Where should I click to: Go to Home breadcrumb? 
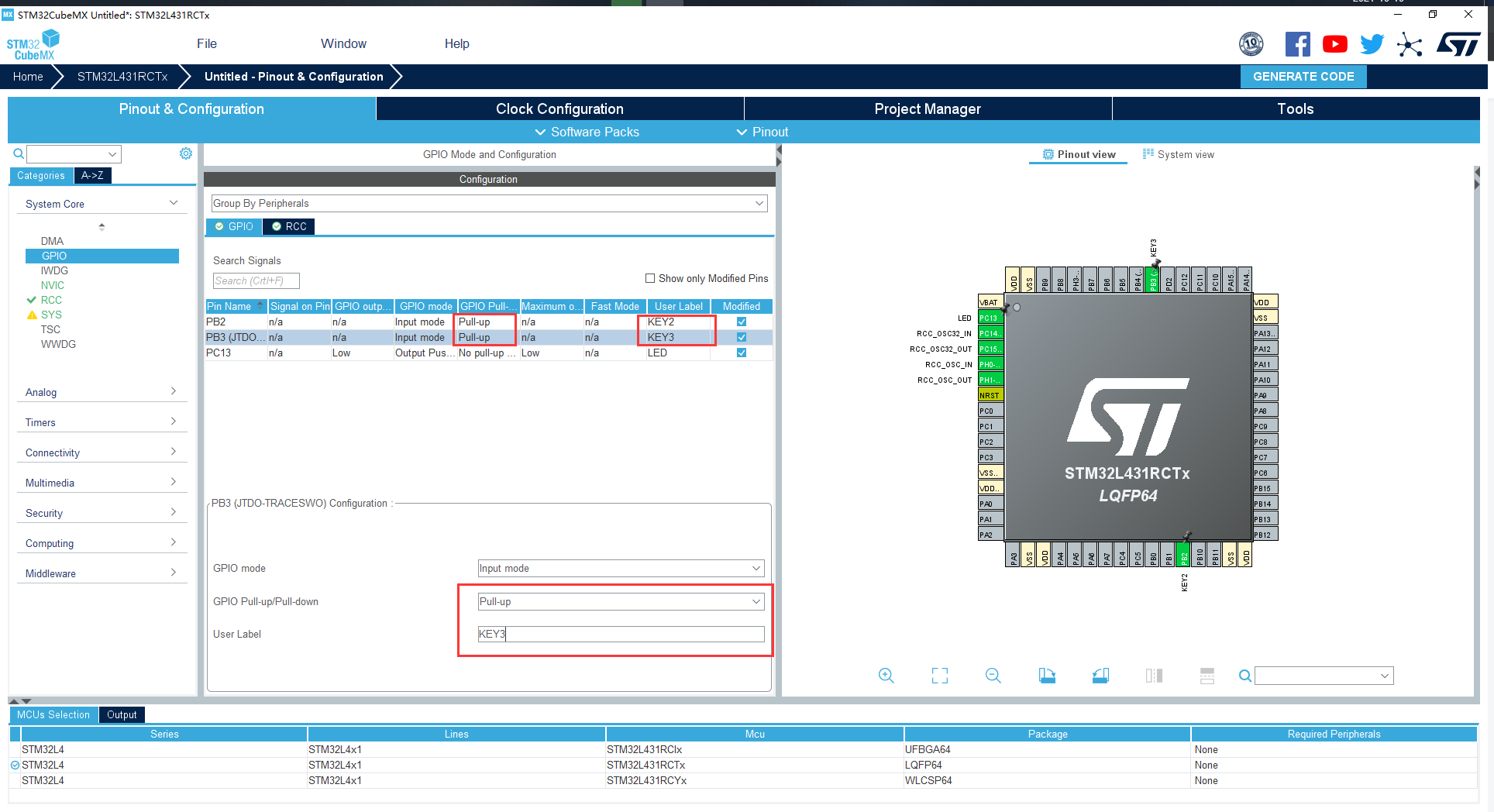tap(28, 76)
